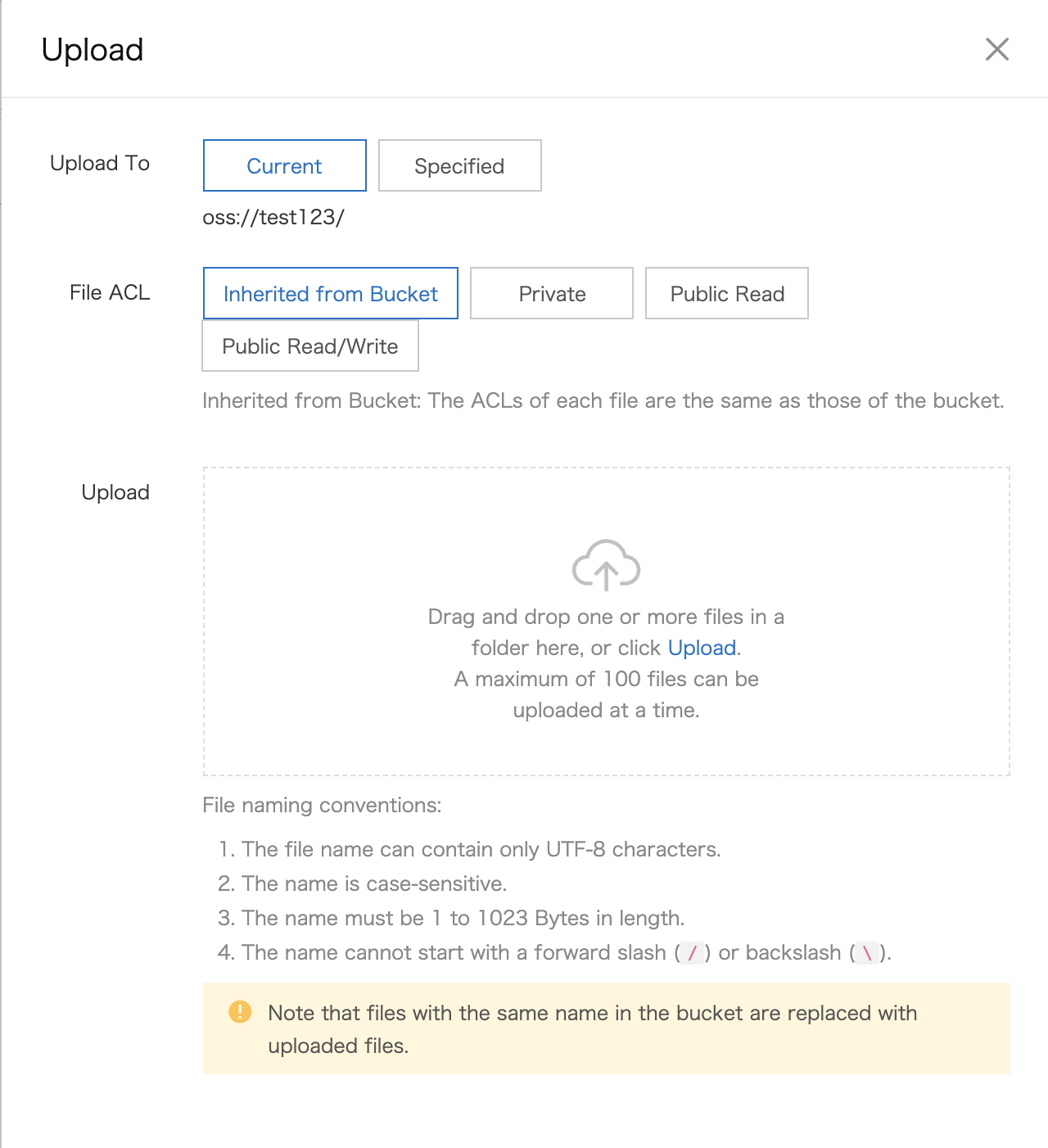Set file ACL to Private
The width and height of the screenshot is (1048, 1148).
(552, 293)
